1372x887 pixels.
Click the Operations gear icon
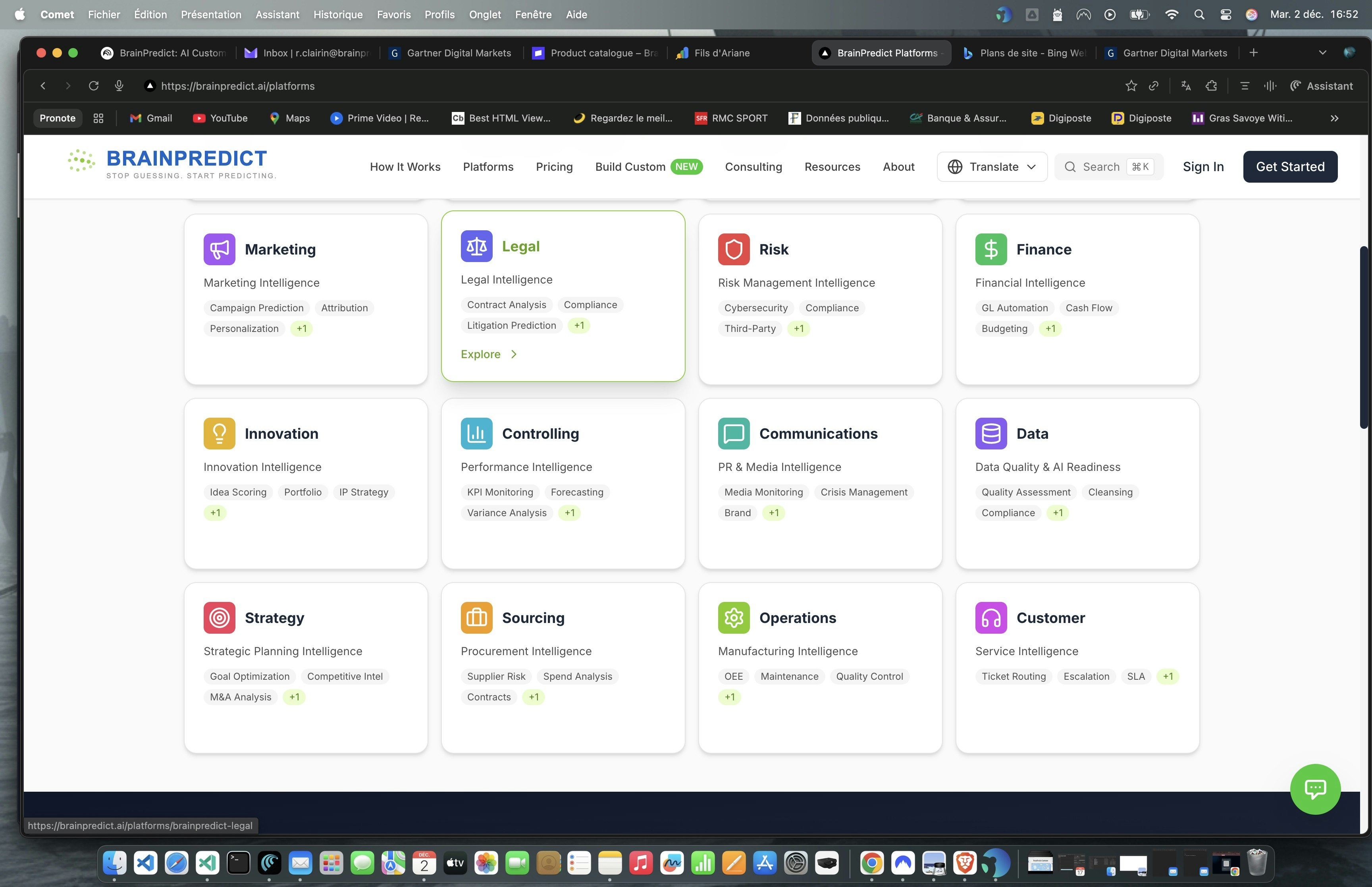point(734,618)
